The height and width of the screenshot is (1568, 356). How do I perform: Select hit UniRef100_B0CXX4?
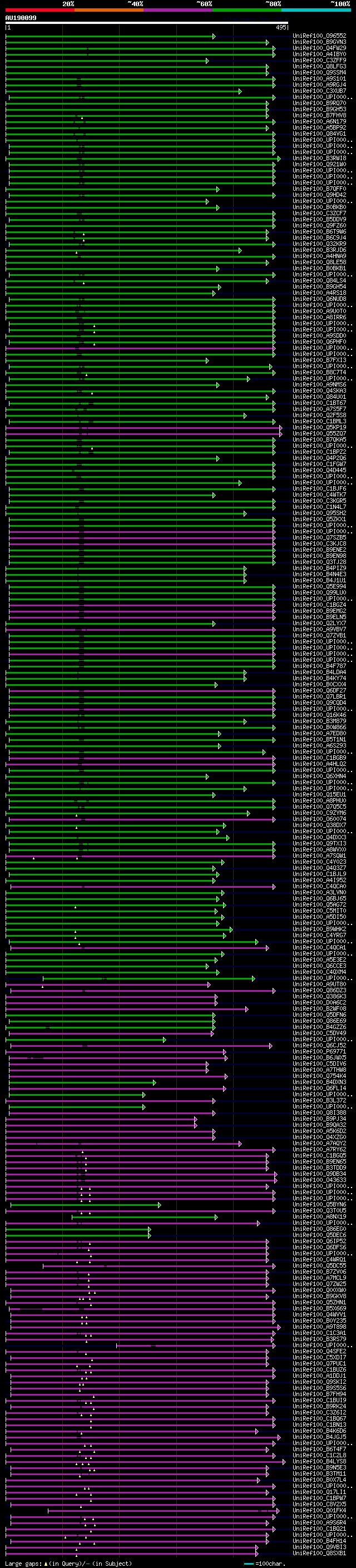319,685
